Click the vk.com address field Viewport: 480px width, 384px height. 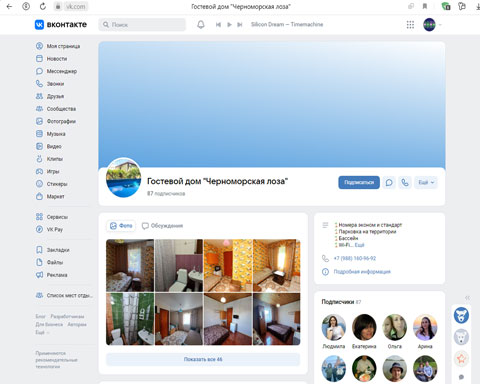click(x=71, y=6)
